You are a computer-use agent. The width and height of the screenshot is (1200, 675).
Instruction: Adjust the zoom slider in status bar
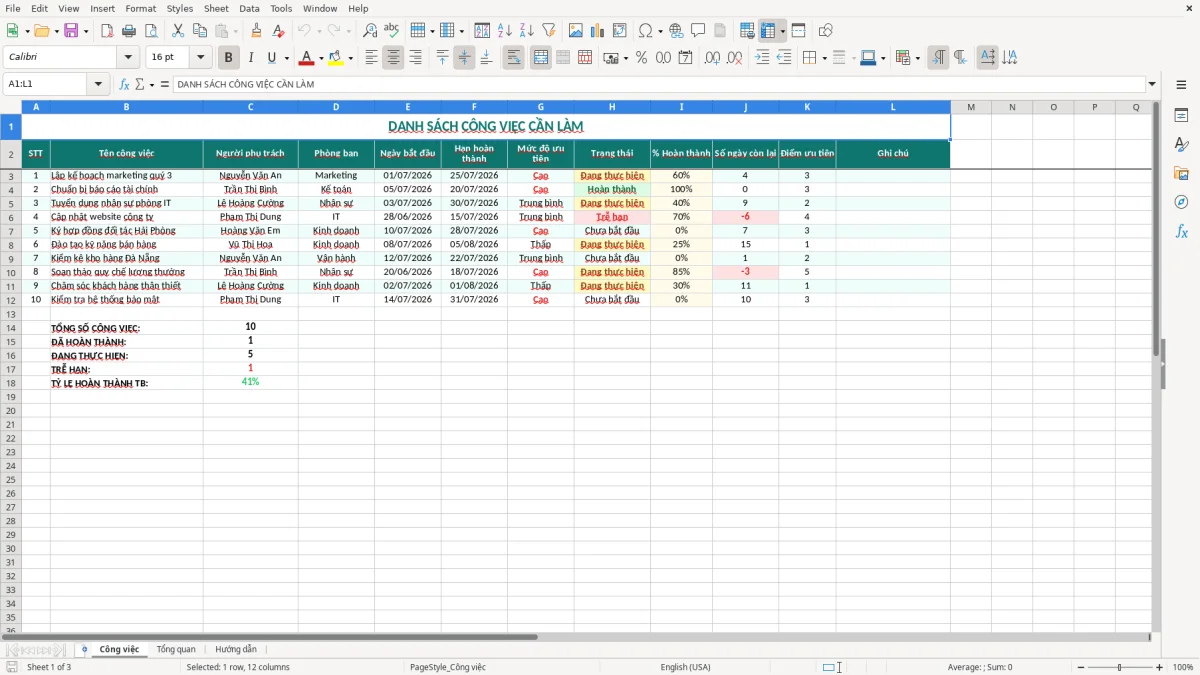1119,667
